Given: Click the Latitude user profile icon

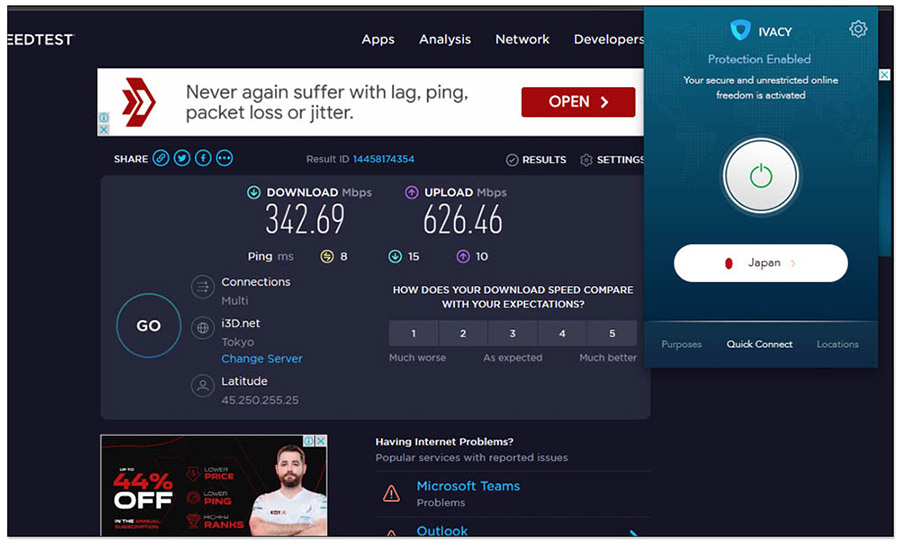Looking at the screenshot, I should [x=203, y=386].
